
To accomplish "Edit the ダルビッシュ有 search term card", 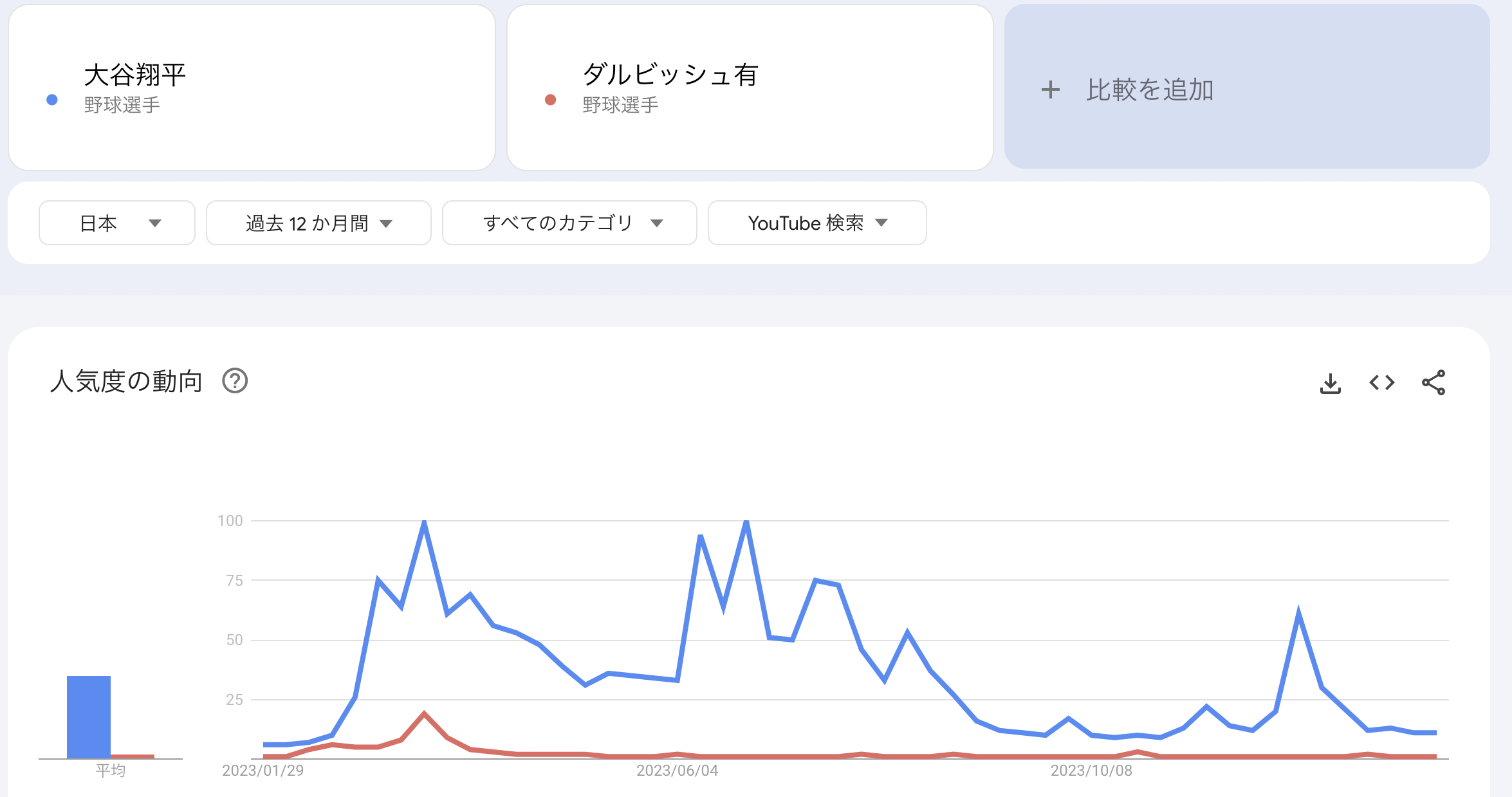I will tap(750, 88).
